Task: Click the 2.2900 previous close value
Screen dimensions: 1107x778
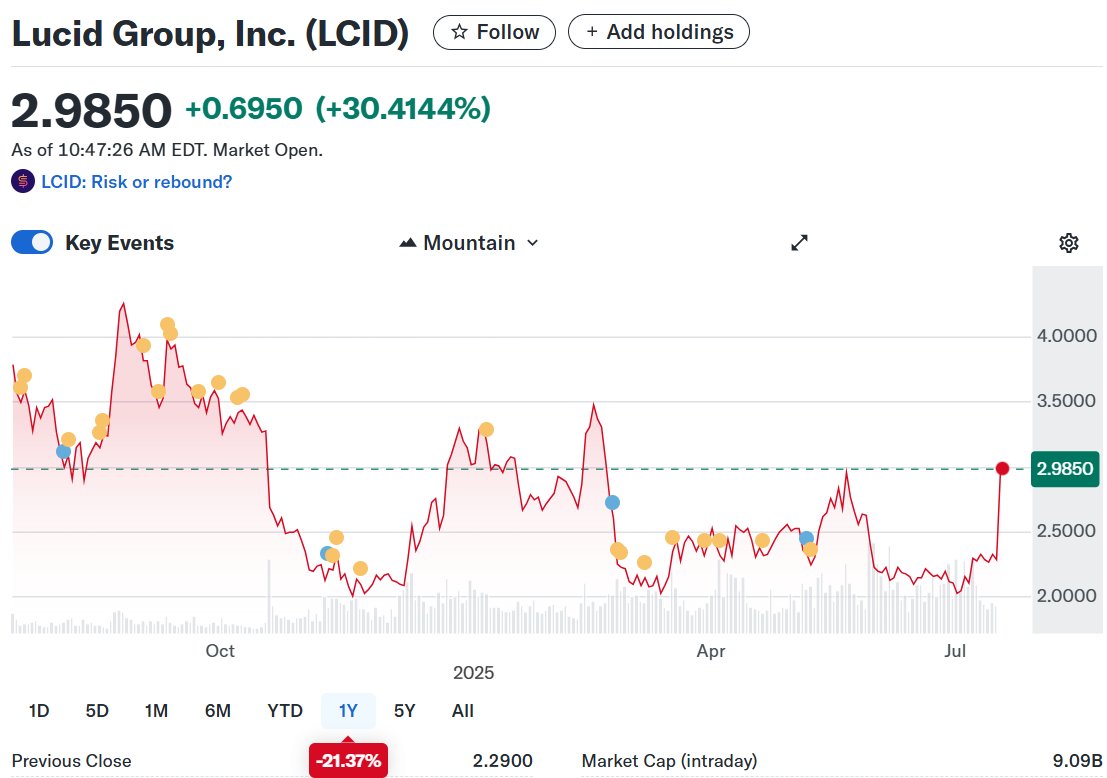Action: point(503,761)
